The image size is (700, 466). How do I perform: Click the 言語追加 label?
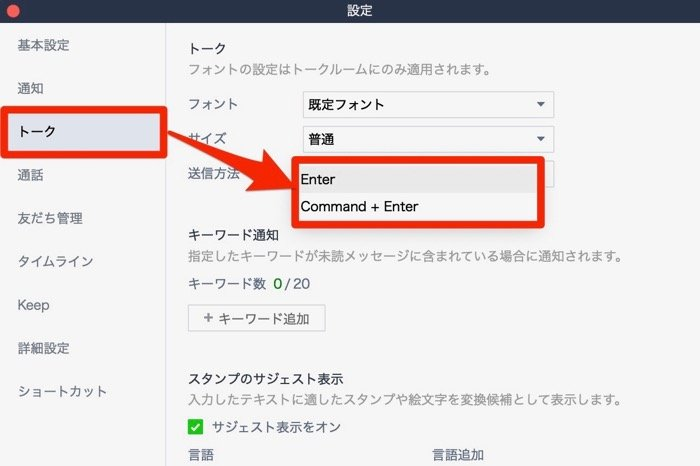(458, 455)
